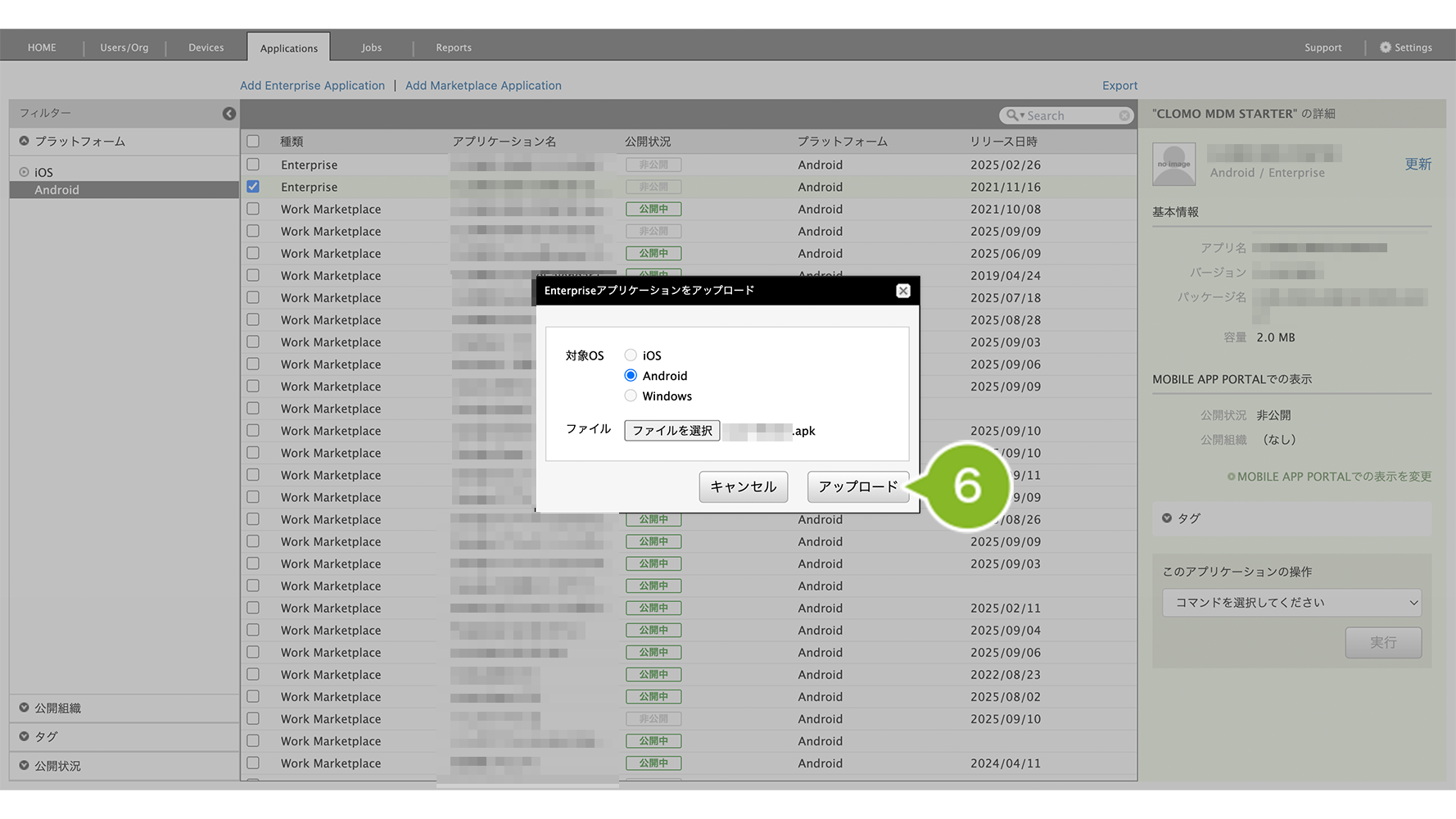Uncheck the selected Enterprise row checkbox
Image resolution: width=1456 pixels, height=819 pixels.
tap(253, 187)
